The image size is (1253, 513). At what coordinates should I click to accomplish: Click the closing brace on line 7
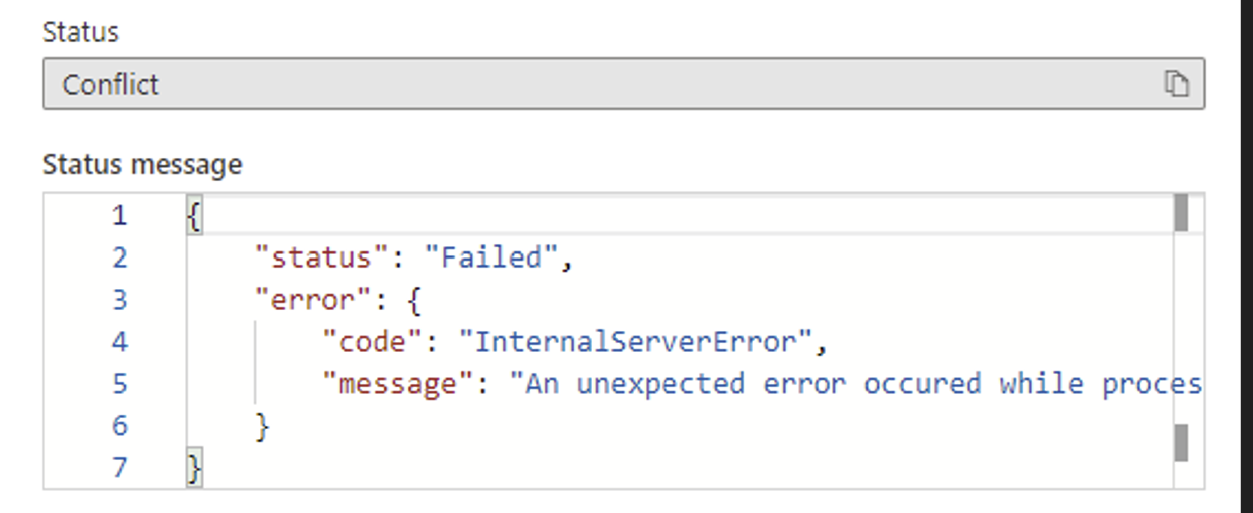[195, 468]
